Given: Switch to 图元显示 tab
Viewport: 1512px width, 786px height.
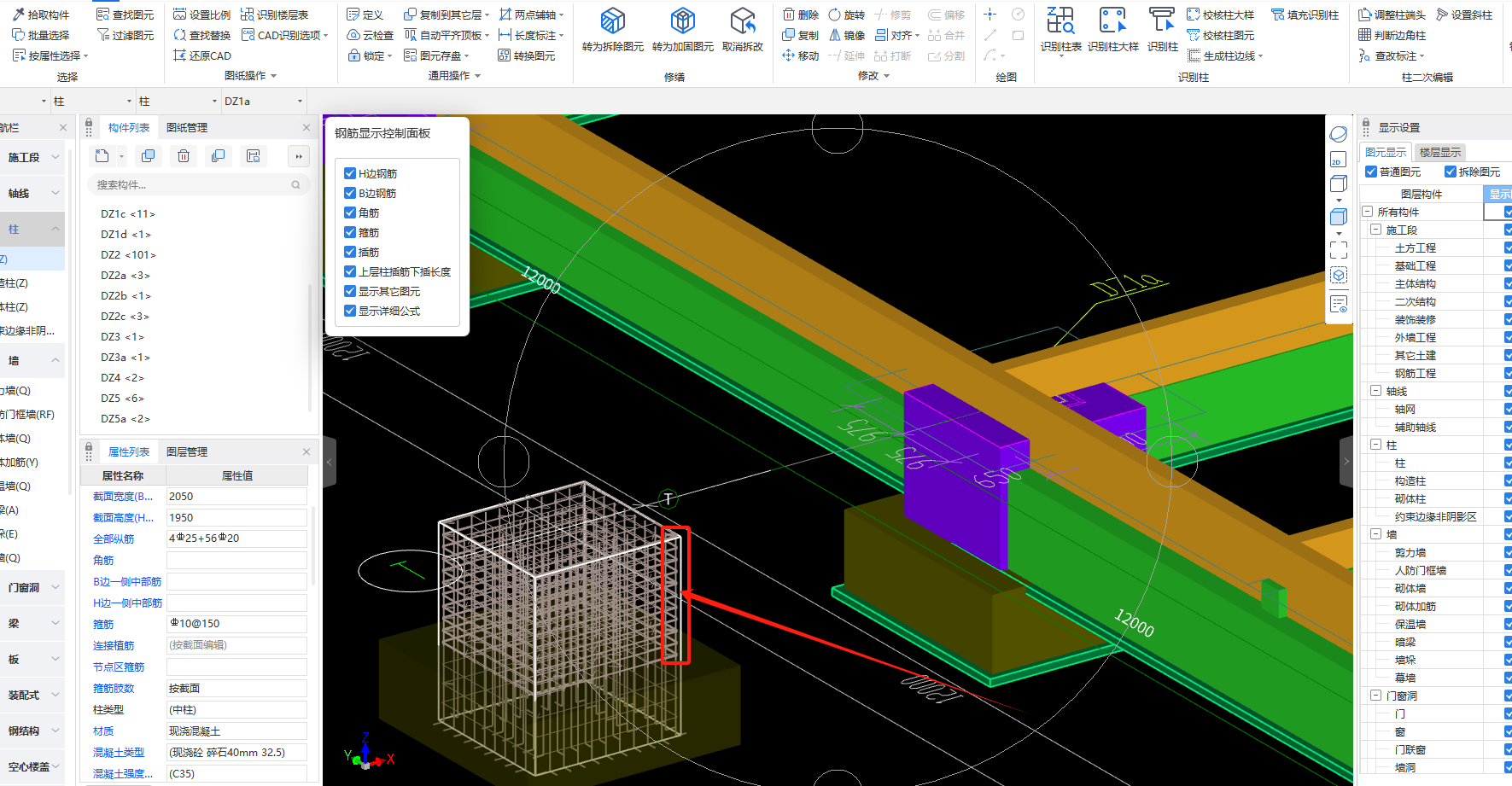Looking at the screenshot, I should pos(1386,152).
